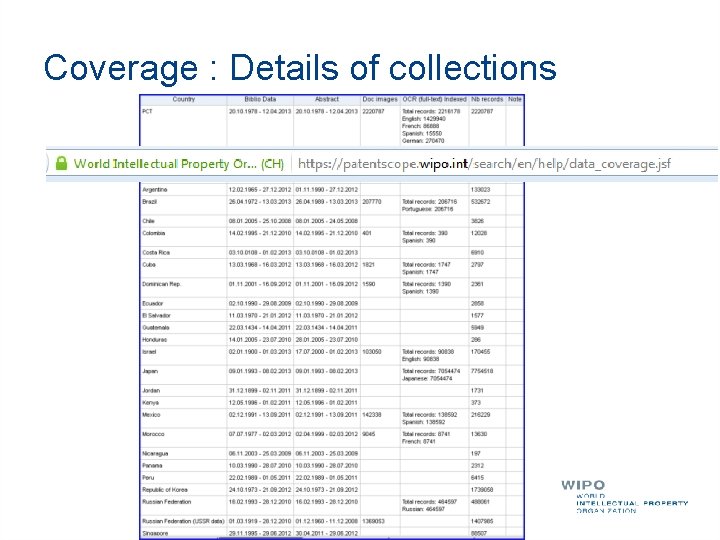Click the Biblio Data dates for Argentina
Screen dimensions: 720x540
coord(260,190)
